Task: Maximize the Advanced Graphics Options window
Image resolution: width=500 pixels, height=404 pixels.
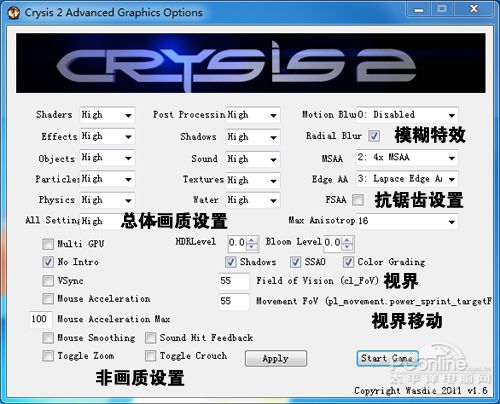Action: 442,10
